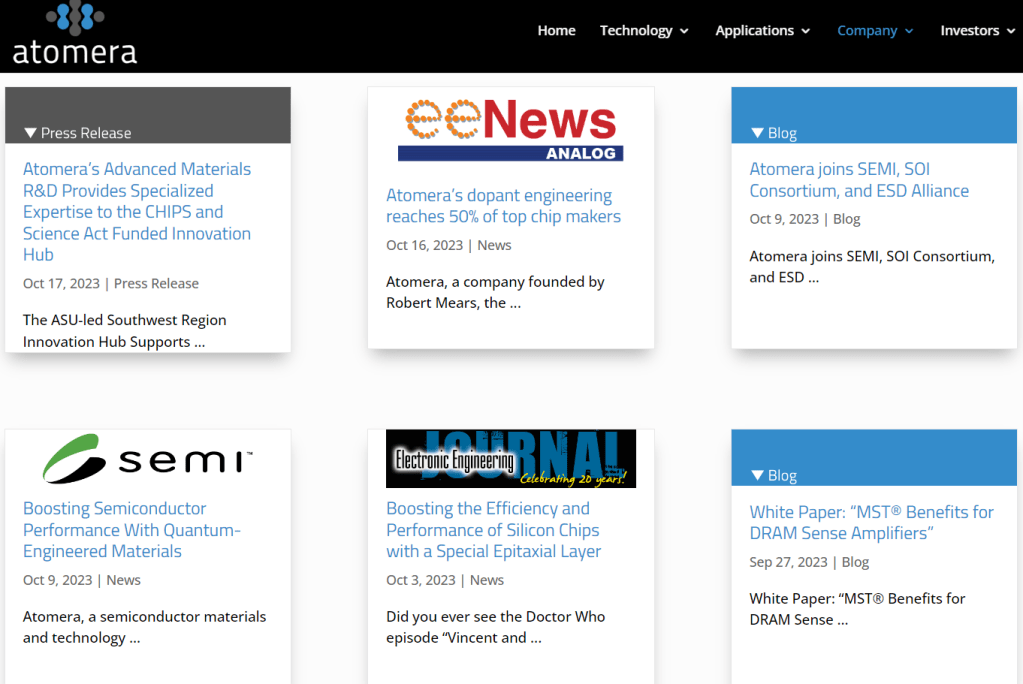The width and height of the screenshot is (1023, 684).
Task: Click the eeNews Analog logo image
Action: [510, 130]
